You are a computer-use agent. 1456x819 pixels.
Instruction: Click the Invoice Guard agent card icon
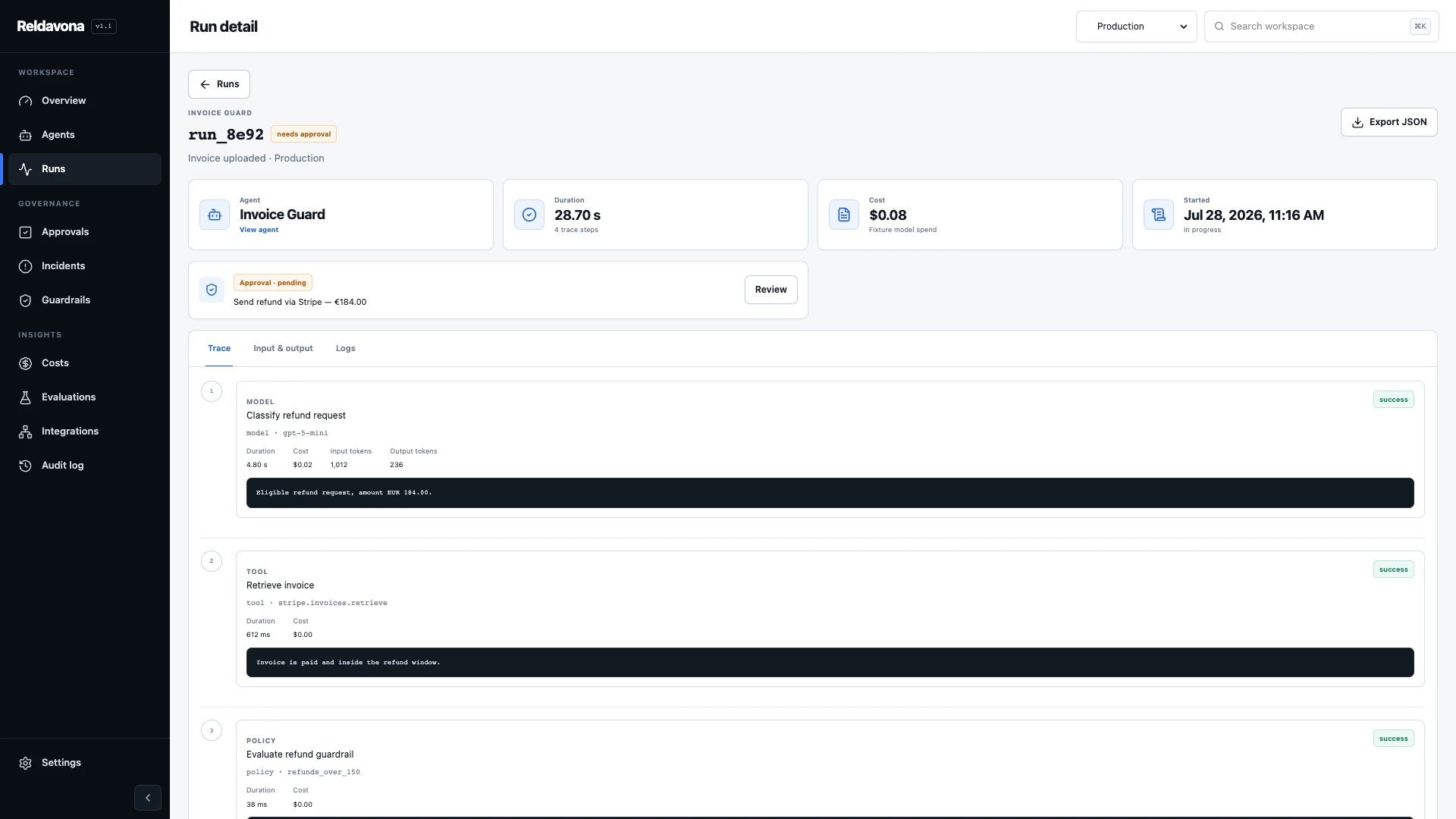215,215
